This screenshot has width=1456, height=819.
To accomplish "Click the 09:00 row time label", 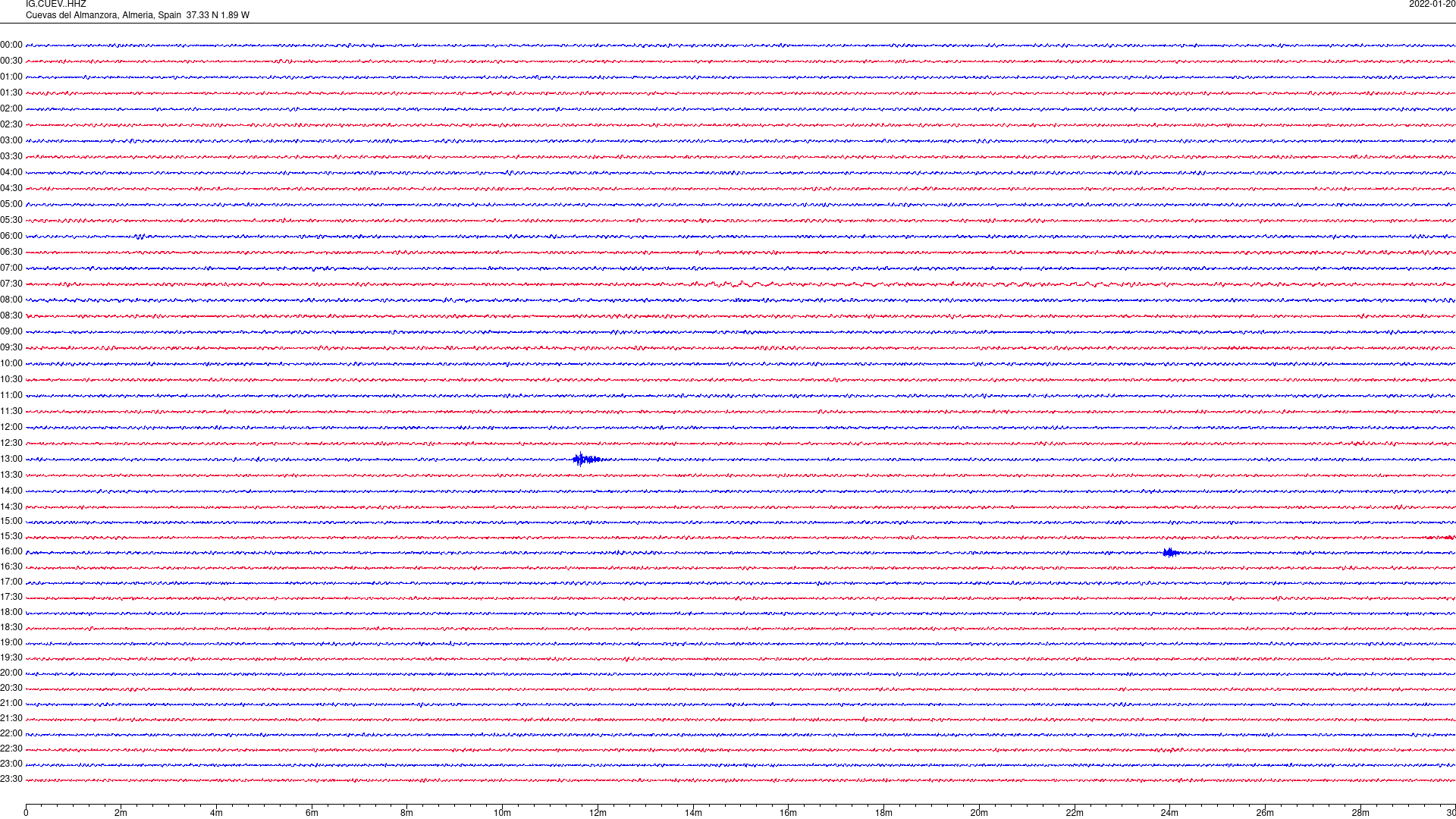I will [x=11, y=332].
